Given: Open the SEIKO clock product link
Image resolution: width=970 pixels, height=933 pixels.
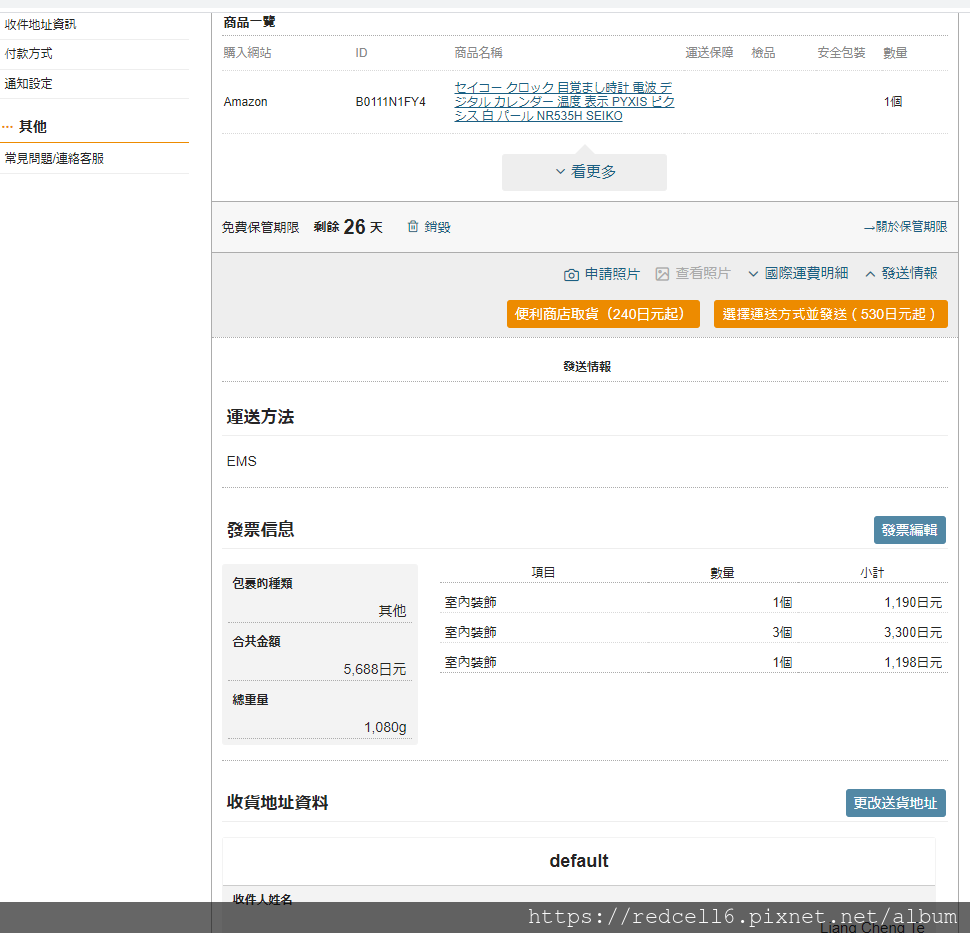Looking at the screenshot, I should coord(564,101).
